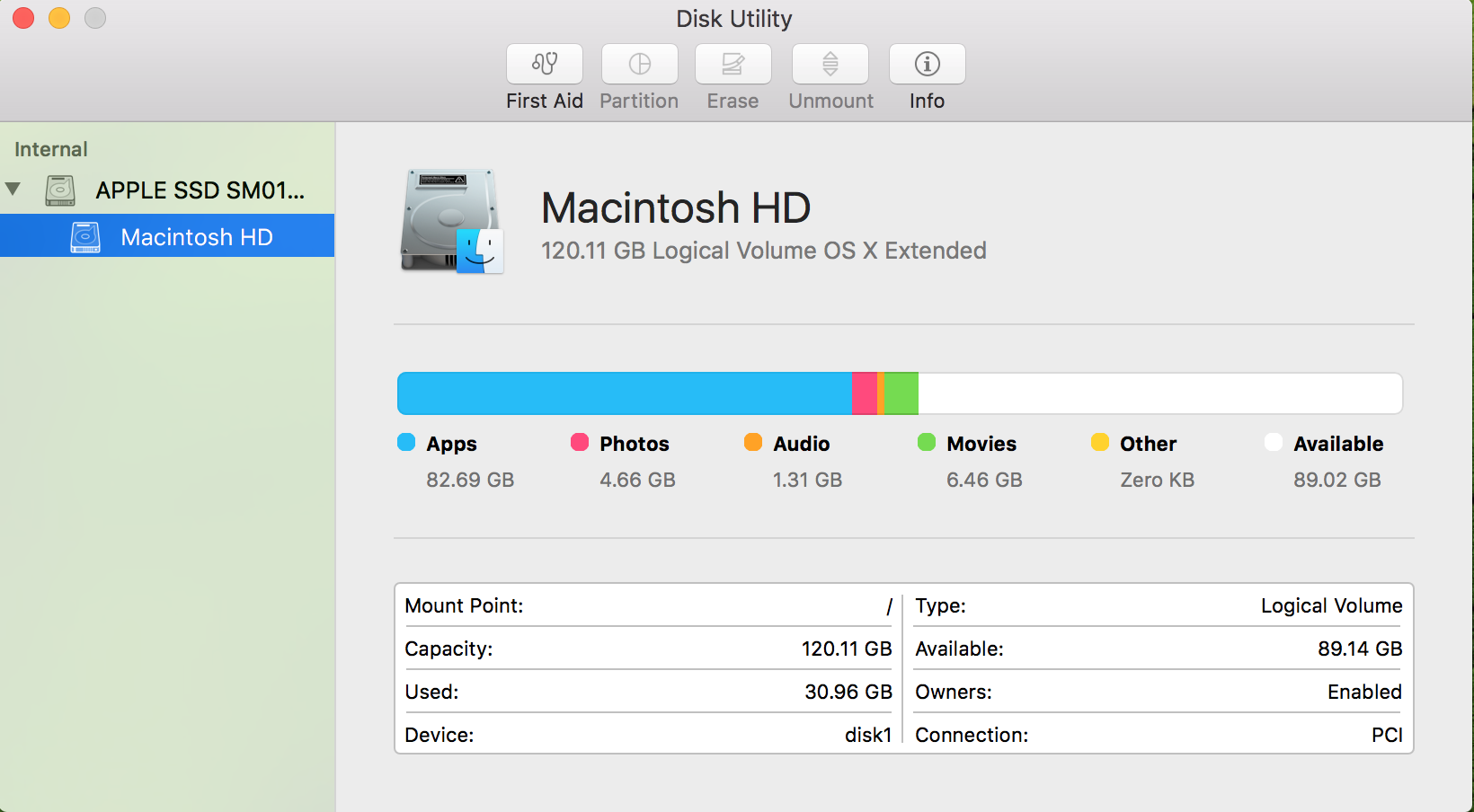The image size is (1474, 812).
Task: Click the green Movies legend dot
Action: click(927, 442)
